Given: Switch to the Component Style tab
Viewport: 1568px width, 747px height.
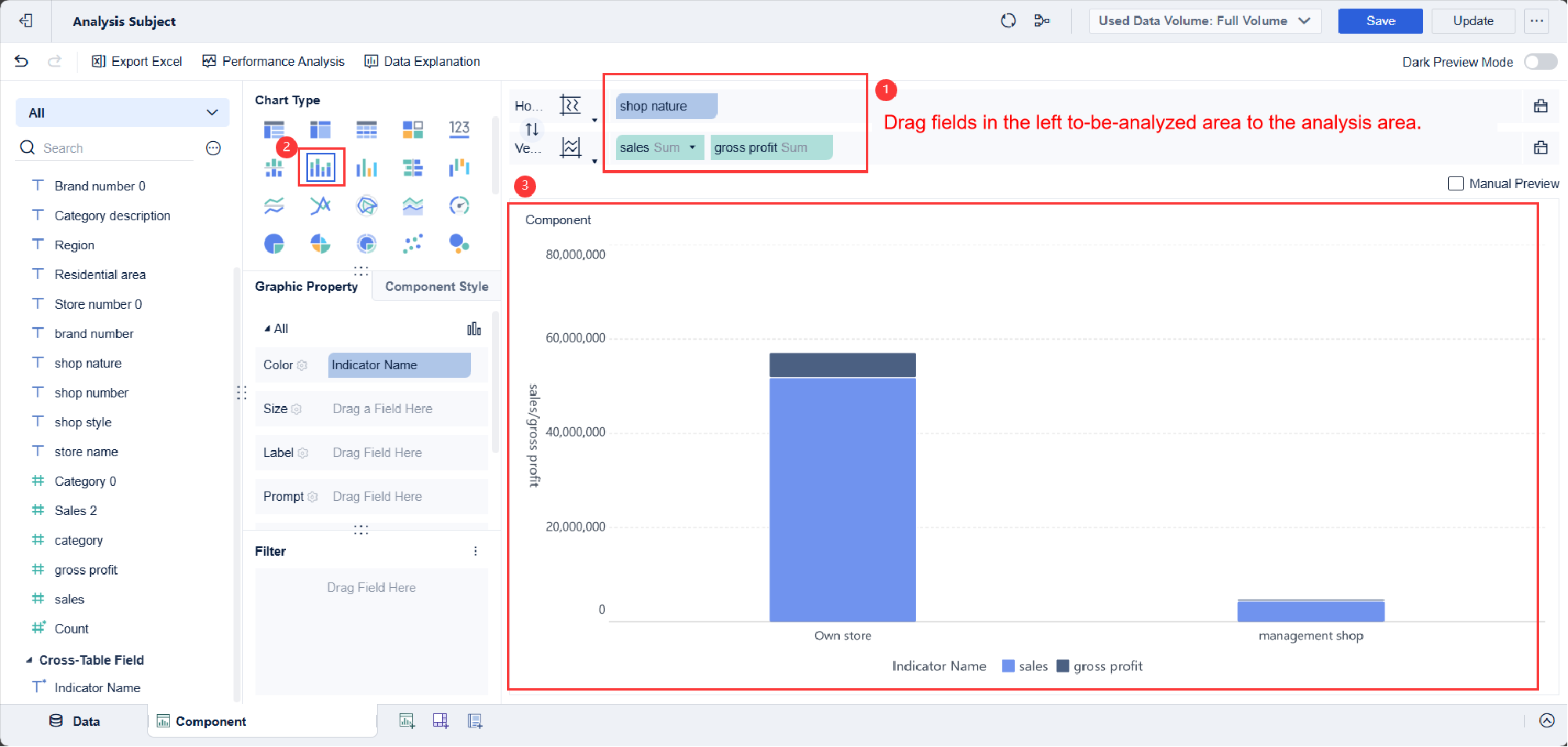Looking at the screenshot, I should pyautogui.click(x=436, y=286).
